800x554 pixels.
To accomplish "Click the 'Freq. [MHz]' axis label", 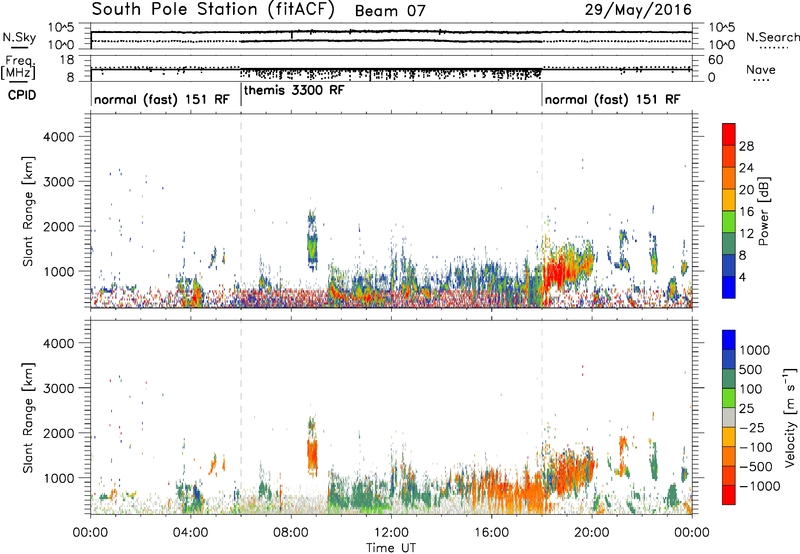I will 19,68.
